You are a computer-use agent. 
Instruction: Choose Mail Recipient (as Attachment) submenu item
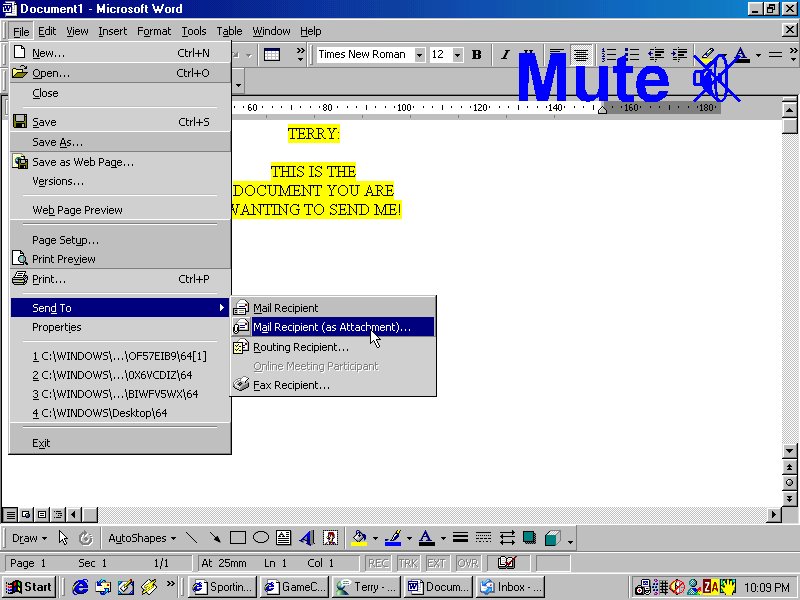pyautogui.click(x=334, y=327)
